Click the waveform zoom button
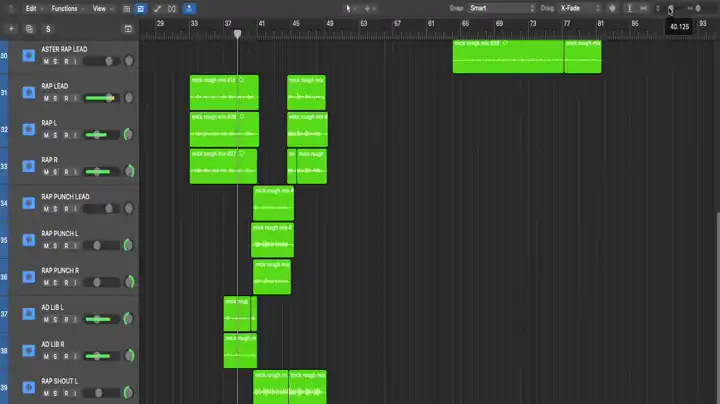 tap(612, 8)
